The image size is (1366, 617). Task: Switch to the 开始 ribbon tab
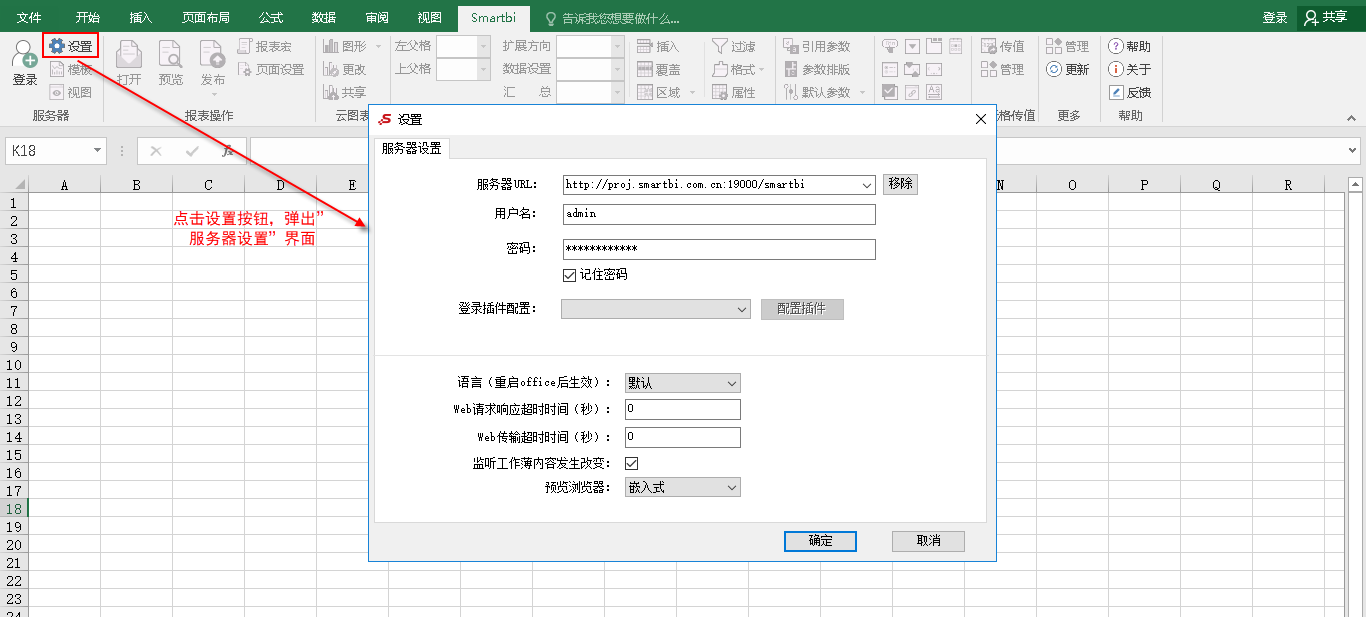coord(88,18)
